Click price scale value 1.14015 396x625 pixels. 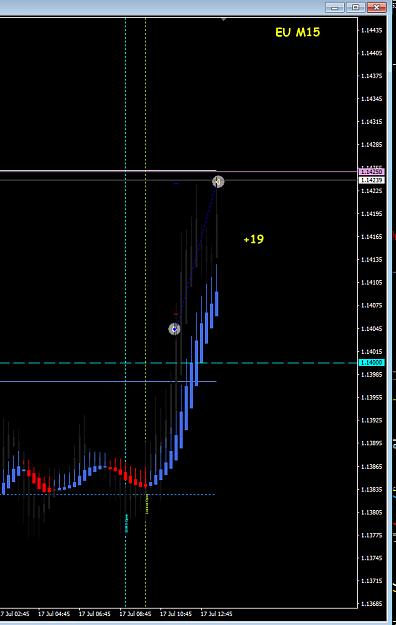click(371, 352)
